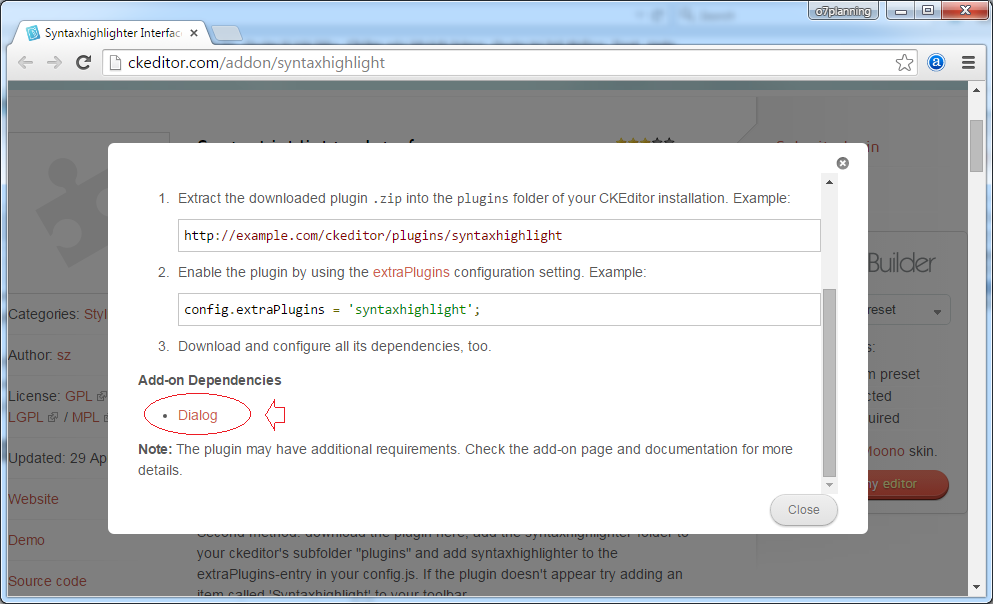This screenshot has height=604, width=993.
Task: Open the extraPlugins configuration link
Action: coord(411,272)
